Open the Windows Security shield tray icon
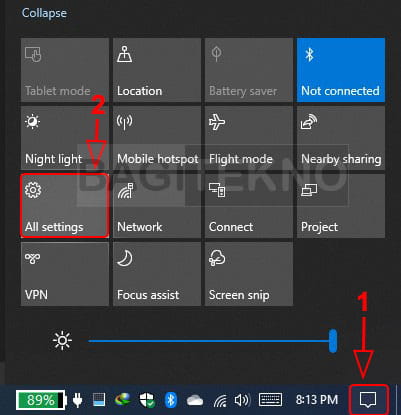This screenshot has width=401, height=415. 147,400
